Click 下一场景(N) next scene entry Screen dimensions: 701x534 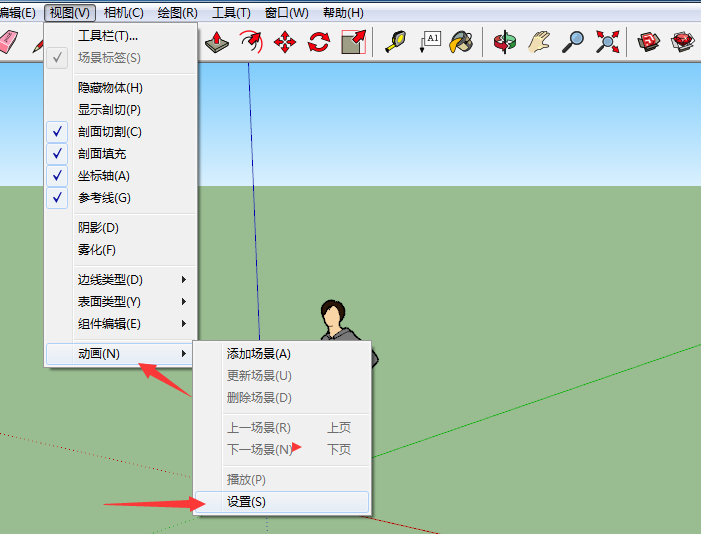tap(282, 449)
